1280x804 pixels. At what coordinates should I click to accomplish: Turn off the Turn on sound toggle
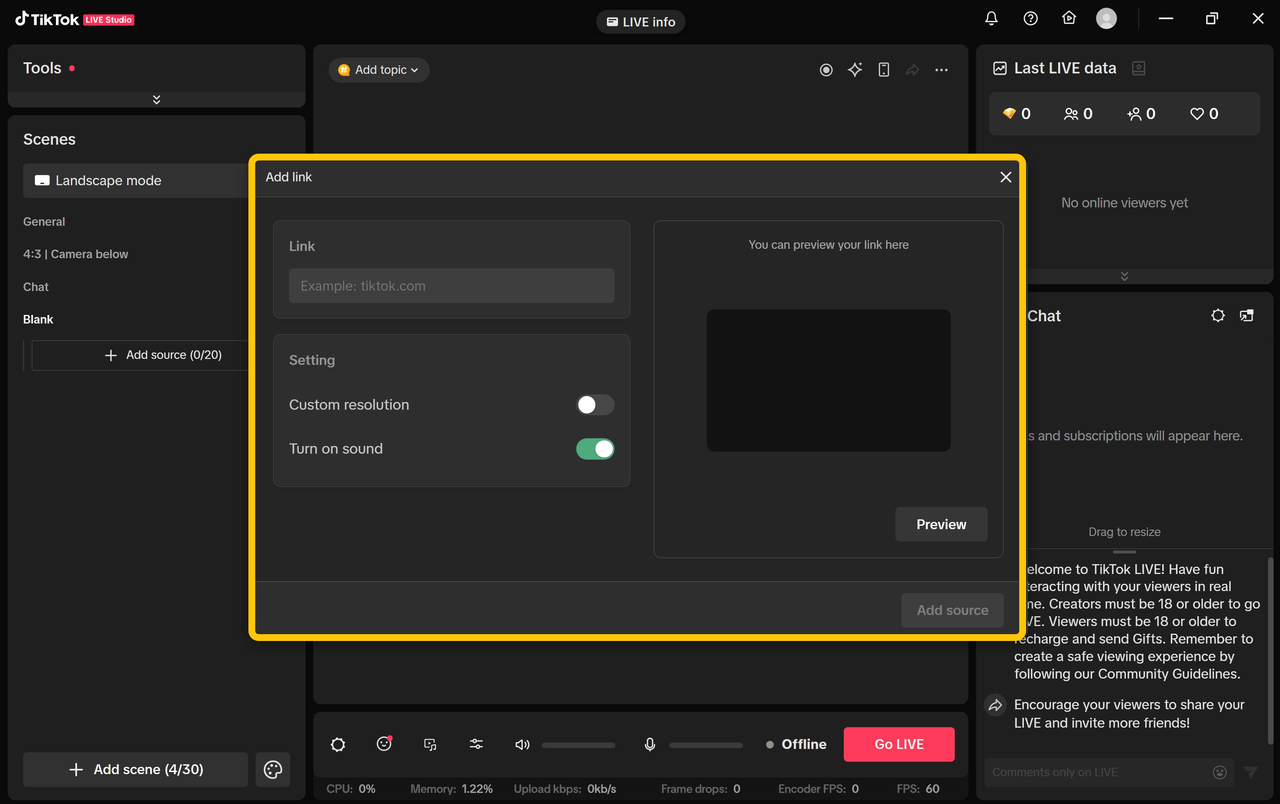595,449
